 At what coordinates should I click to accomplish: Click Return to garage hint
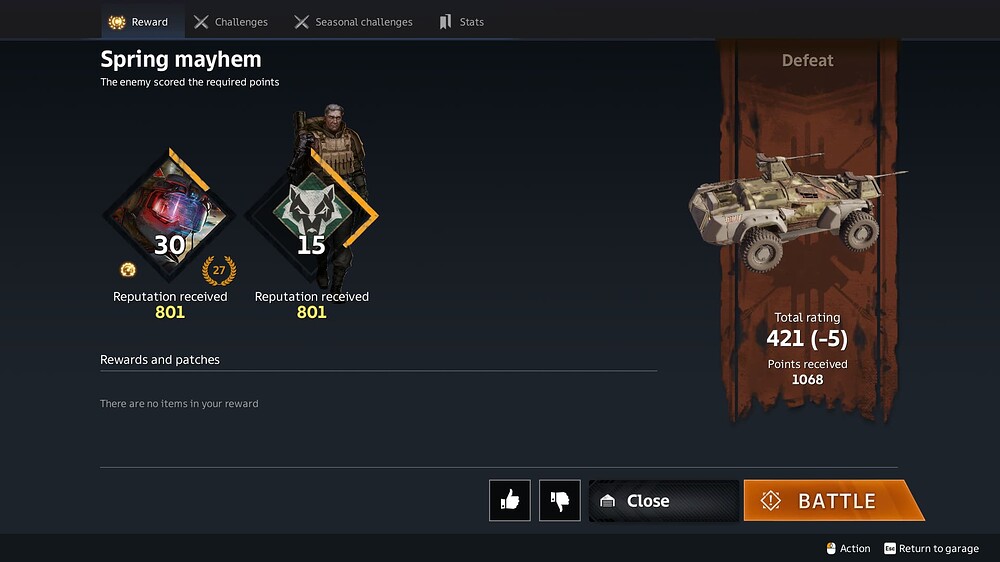pos(931,549)
